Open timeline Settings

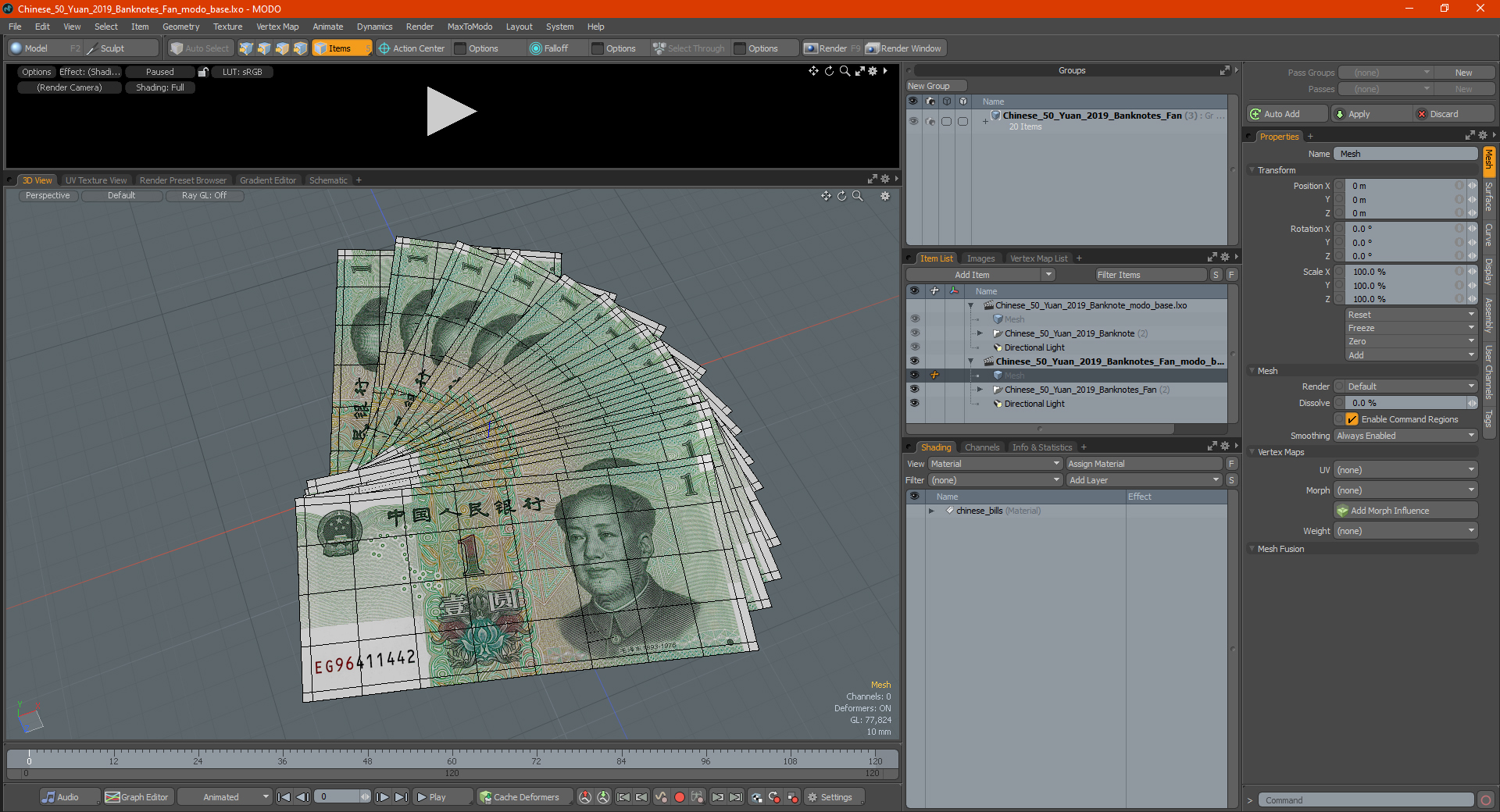click(x=834, y=797)
